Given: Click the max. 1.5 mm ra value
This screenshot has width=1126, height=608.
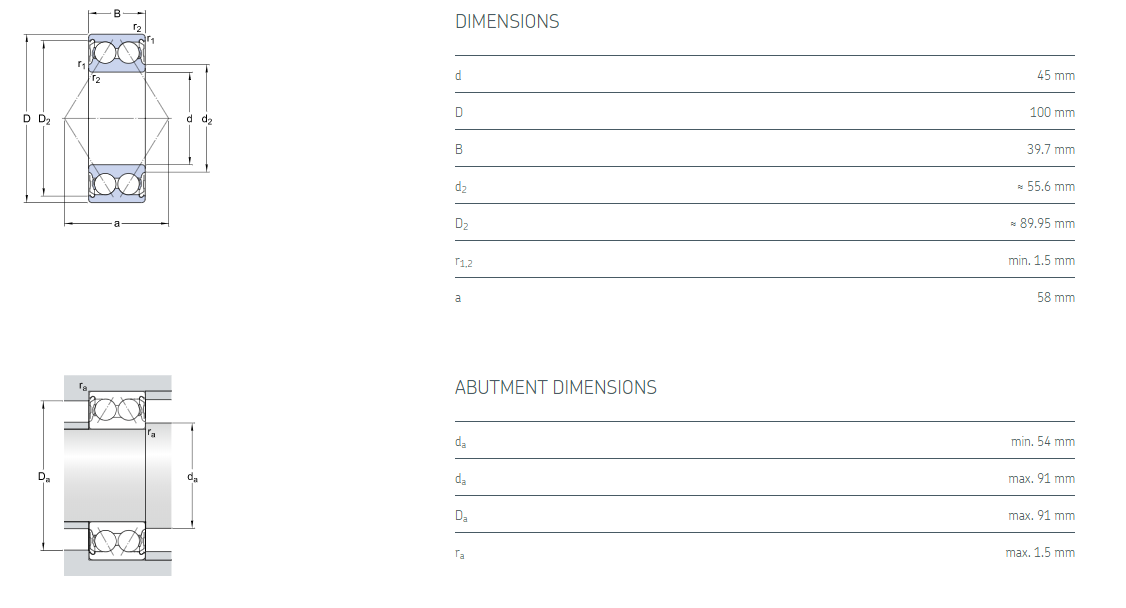Looking at the screenshot, I should pyautogui.click(x=1040, y=552).
